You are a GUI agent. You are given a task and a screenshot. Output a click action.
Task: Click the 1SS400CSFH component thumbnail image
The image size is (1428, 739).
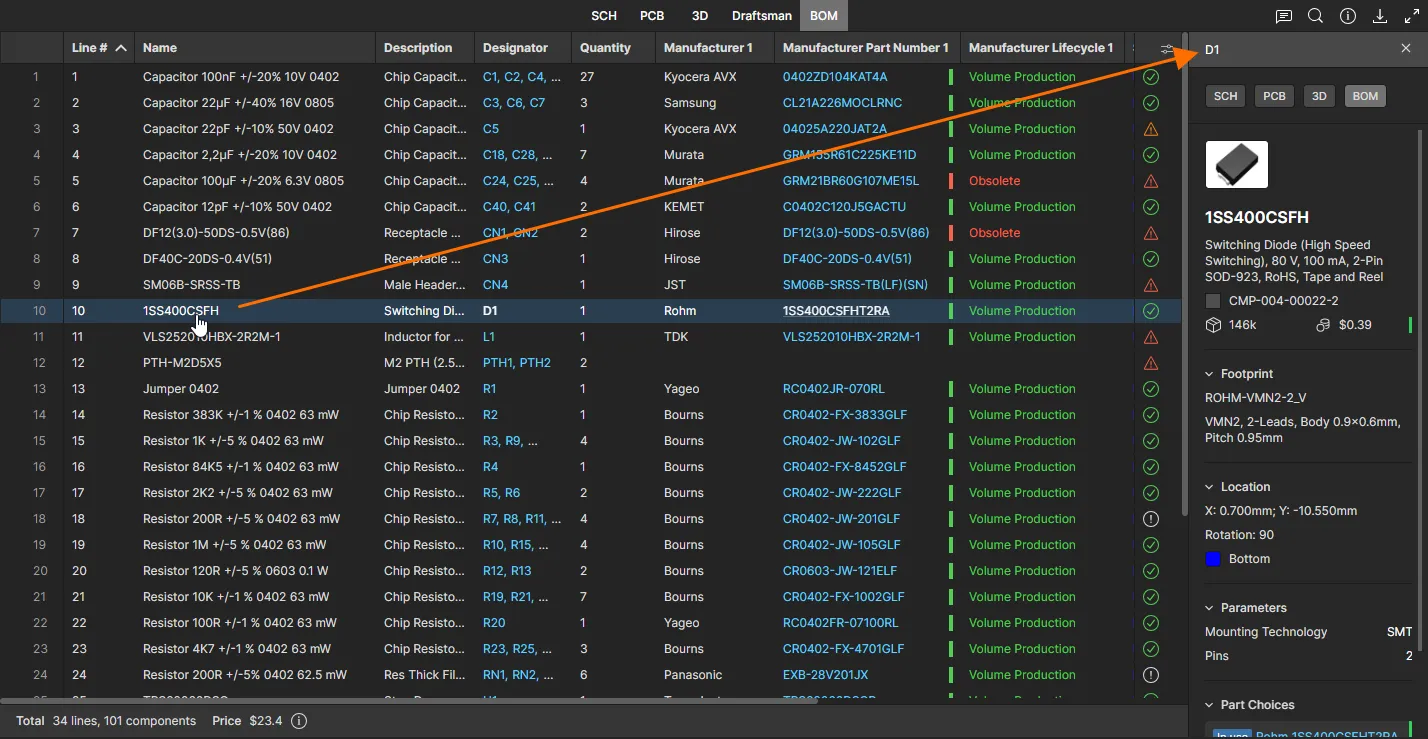[x=1236, y=165]
